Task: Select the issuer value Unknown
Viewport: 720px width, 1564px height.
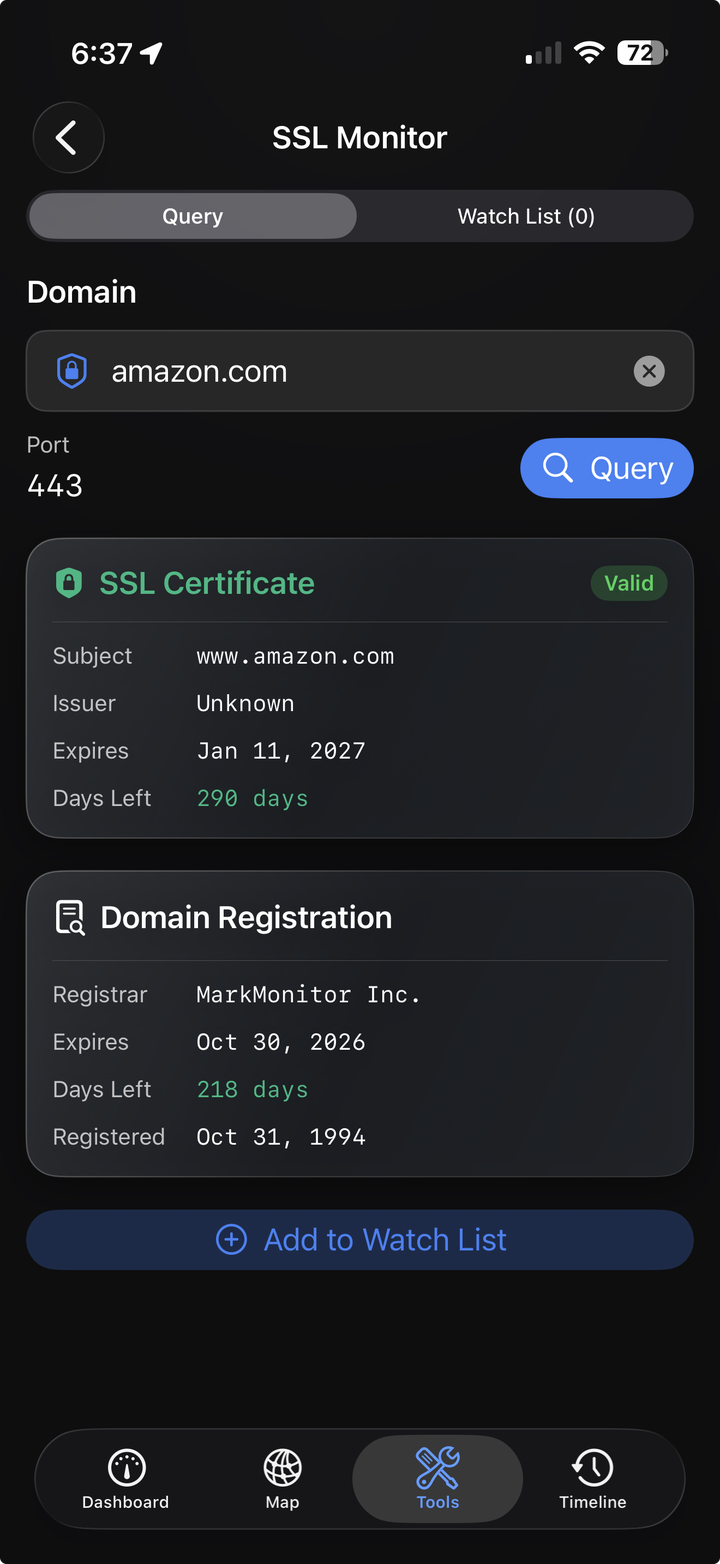Action: click(245, 703)
